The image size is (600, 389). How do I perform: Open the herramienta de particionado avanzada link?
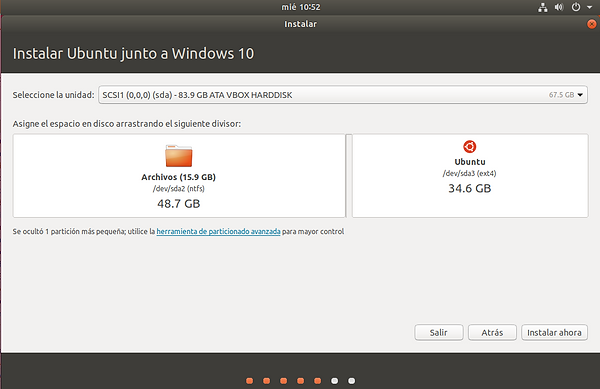pos(218,231)
